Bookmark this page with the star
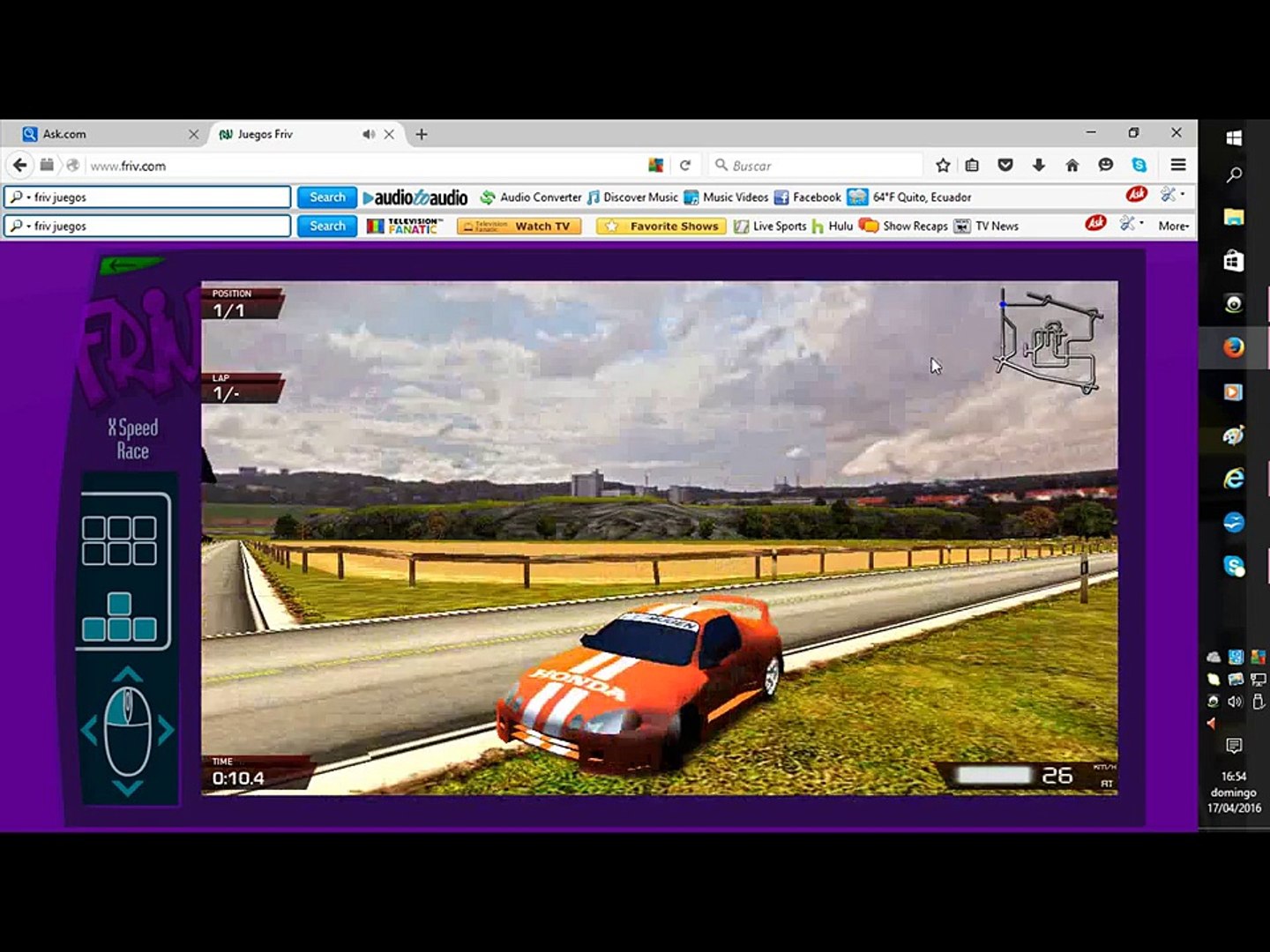Viewport: 1270px width, 952px height. 943,165
